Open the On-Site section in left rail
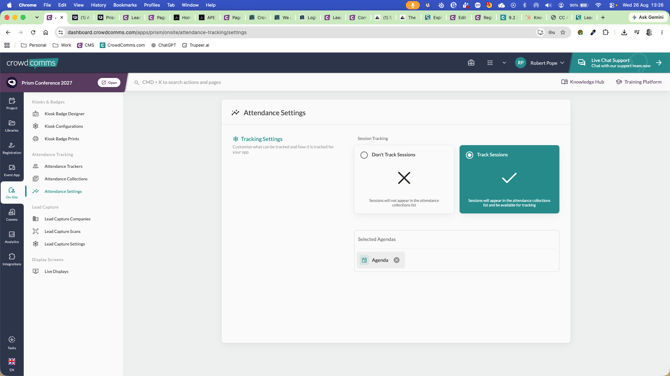The image size is (670, 376). (x=12, y=192)
